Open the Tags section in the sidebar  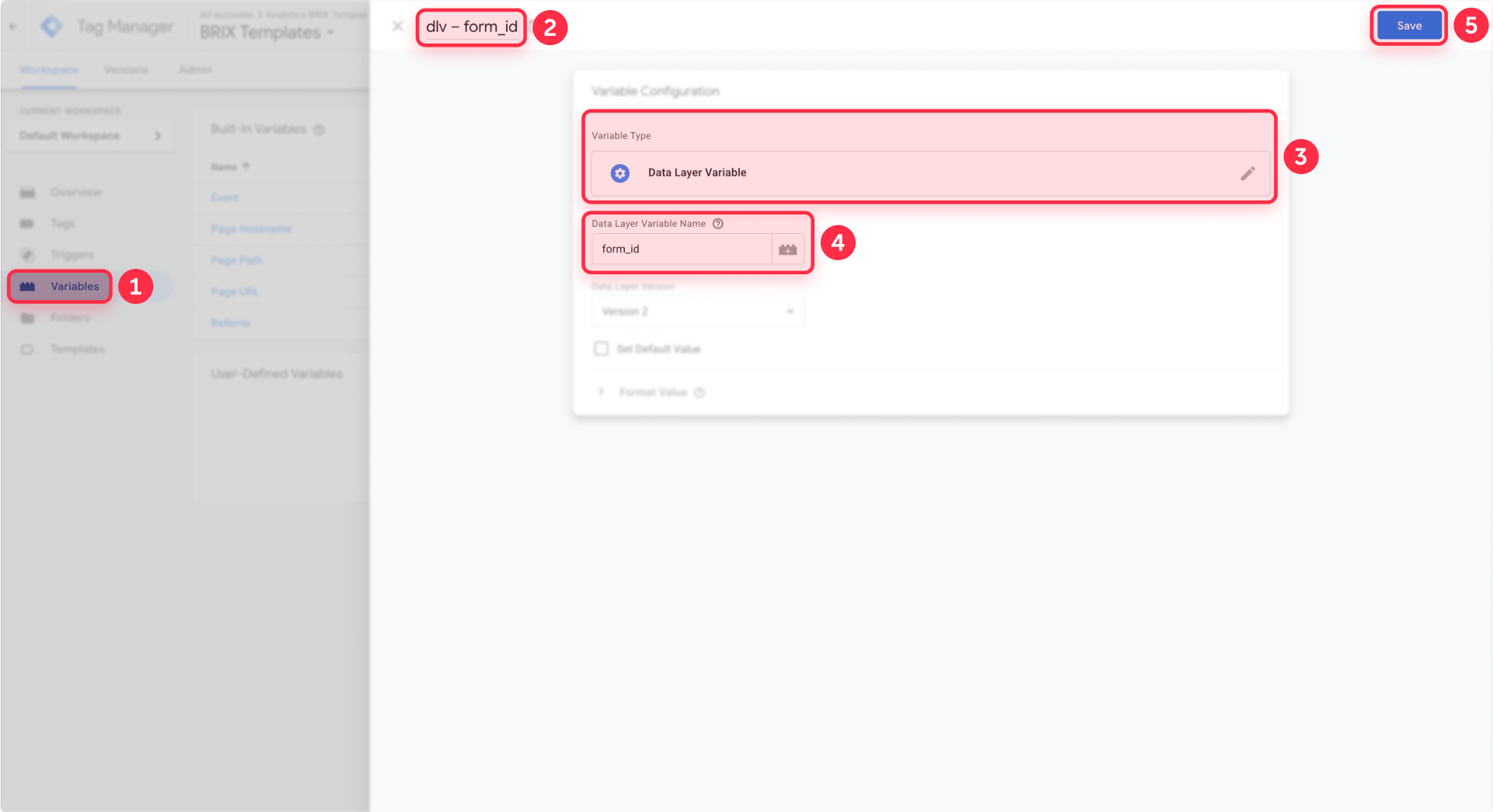[64, 224]
